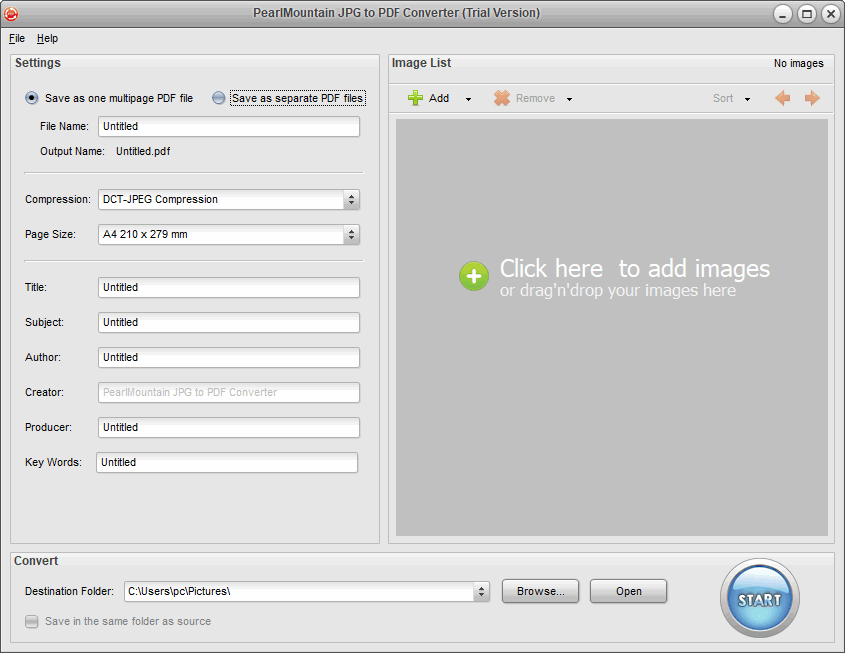Minimize the application window
This screenshot has width=845, height=653.
click(x=782, y=14)
